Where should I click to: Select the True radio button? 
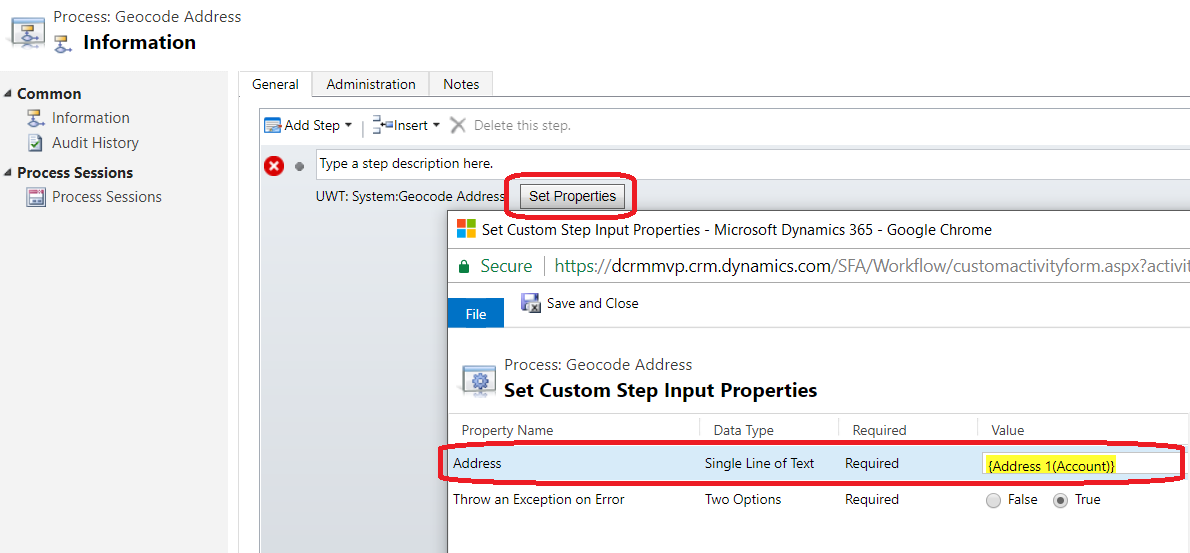(1060, 500)
